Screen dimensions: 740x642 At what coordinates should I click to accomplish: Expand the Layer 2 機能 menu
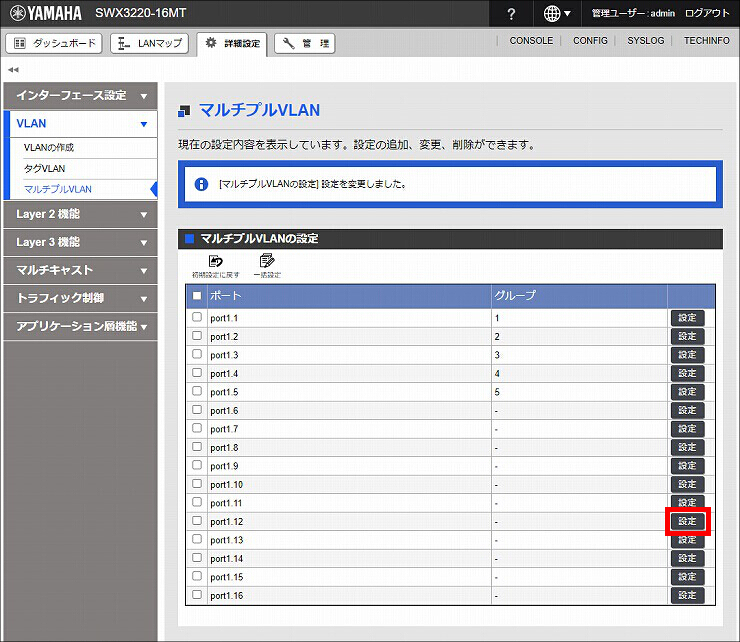coord(81,214)
